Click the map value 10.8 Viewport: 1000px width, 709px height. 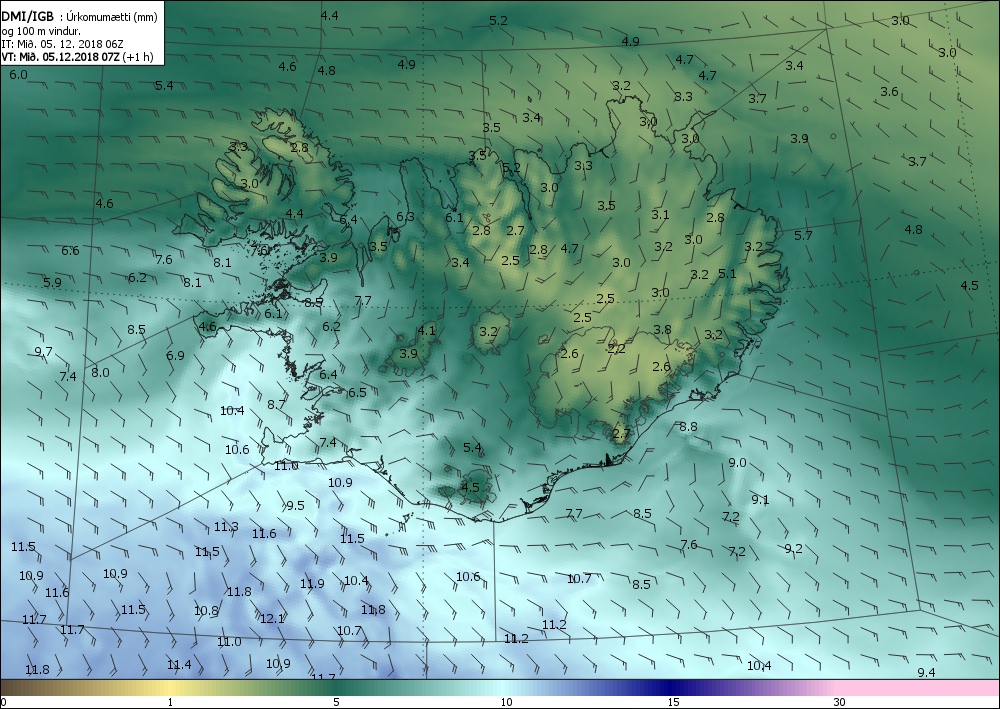pyautogui.click(x=207, y=611)
